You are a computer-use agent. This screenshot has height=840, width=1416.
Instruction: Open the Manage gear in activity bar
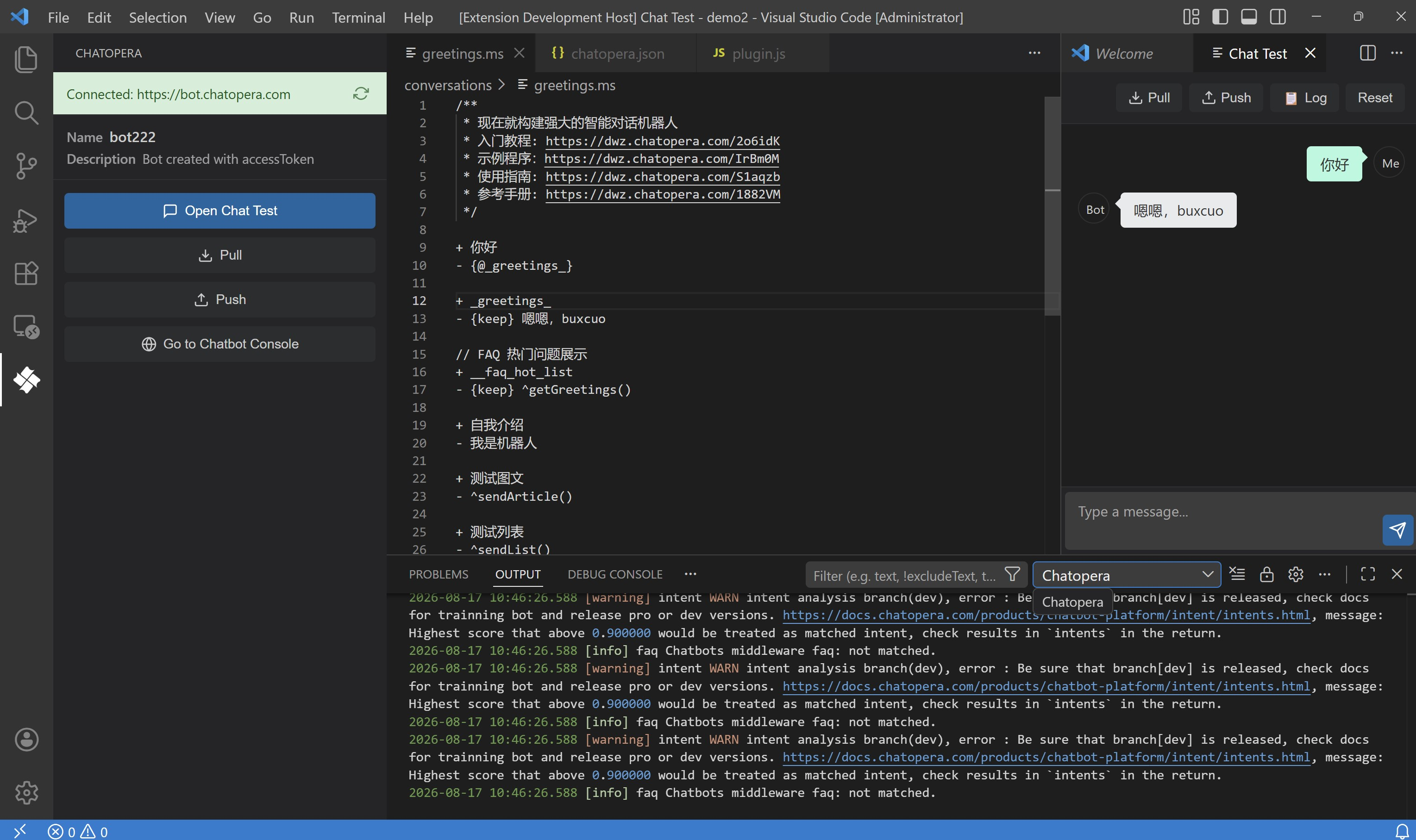(x=26, y=792)
